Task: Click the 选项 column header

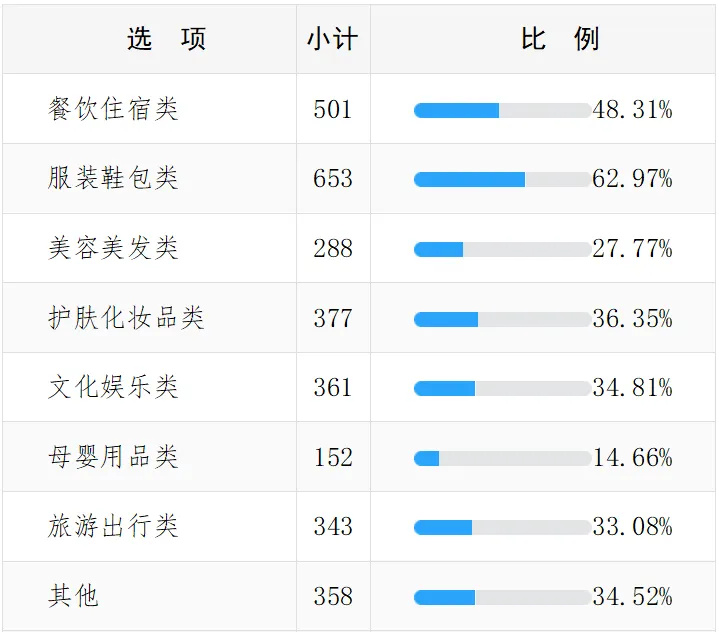Action: (166, 39)
